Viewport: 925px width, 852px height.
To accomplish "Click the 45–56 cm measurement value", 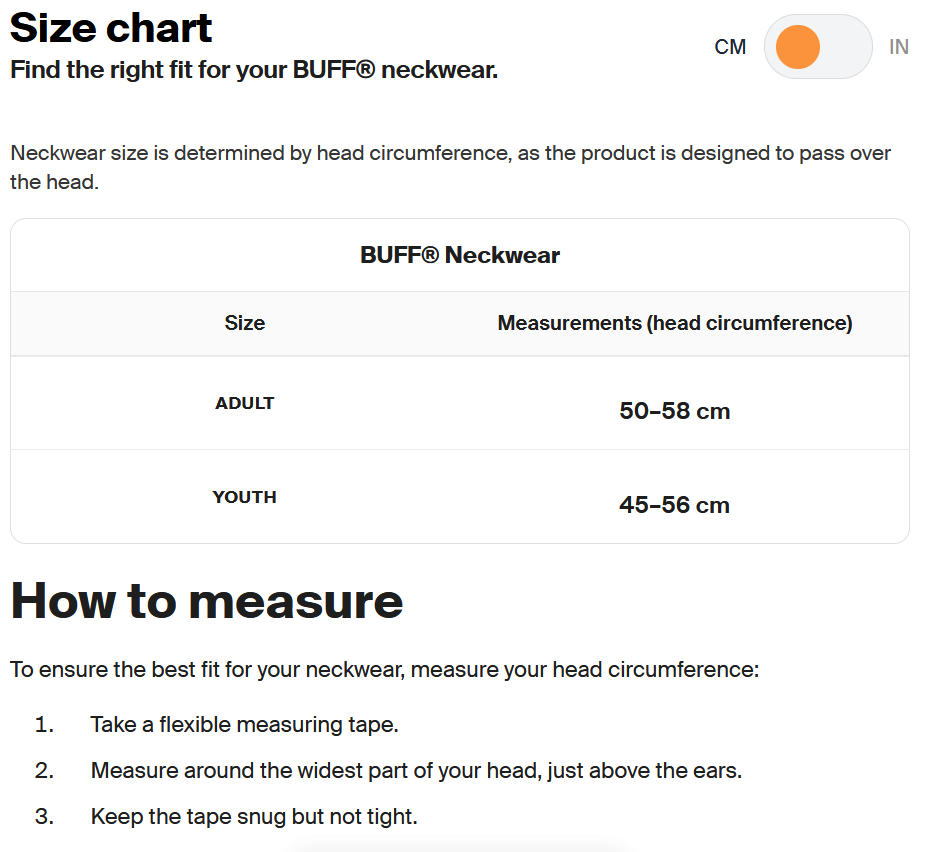I will click(675, 504).
